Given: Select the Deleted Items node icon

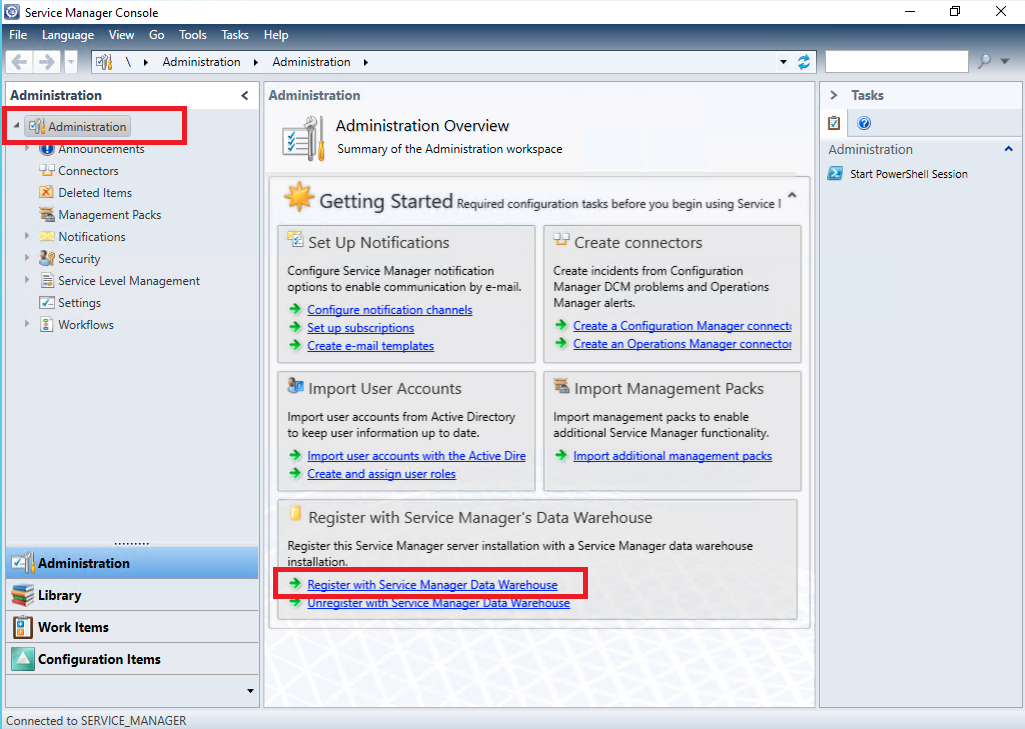Looking at the screenshot, I should [46, 193].
